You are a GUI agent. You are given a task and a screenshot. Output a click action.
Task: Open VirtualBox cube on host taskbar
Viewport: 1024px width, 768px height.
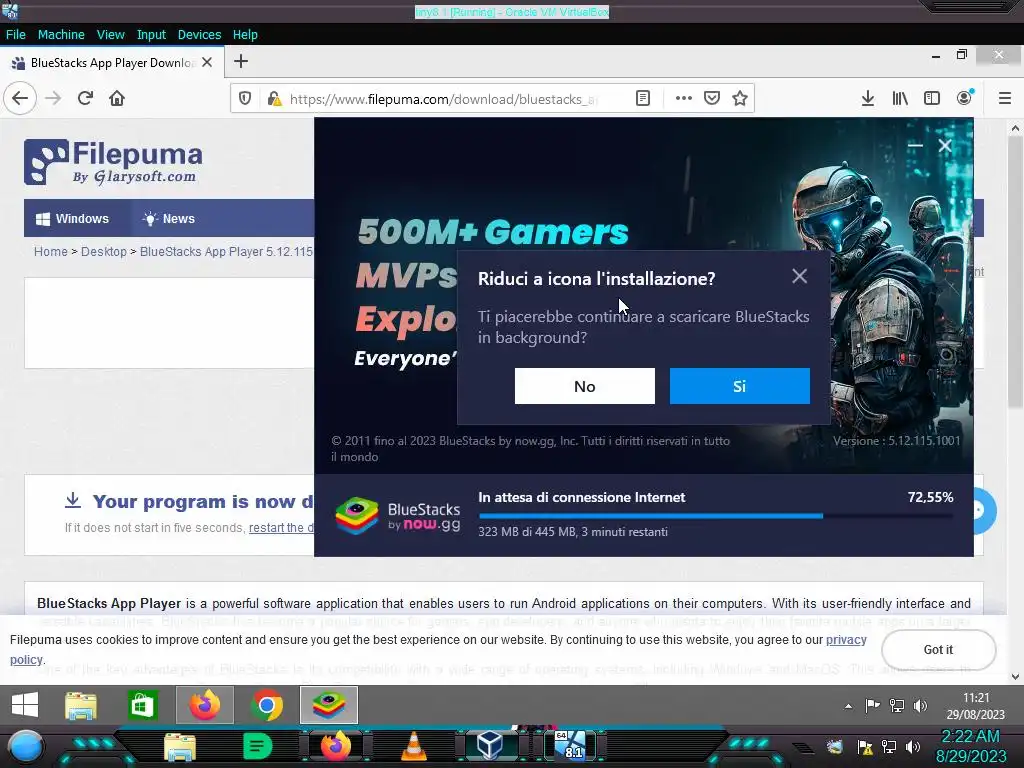pos(490,746)
